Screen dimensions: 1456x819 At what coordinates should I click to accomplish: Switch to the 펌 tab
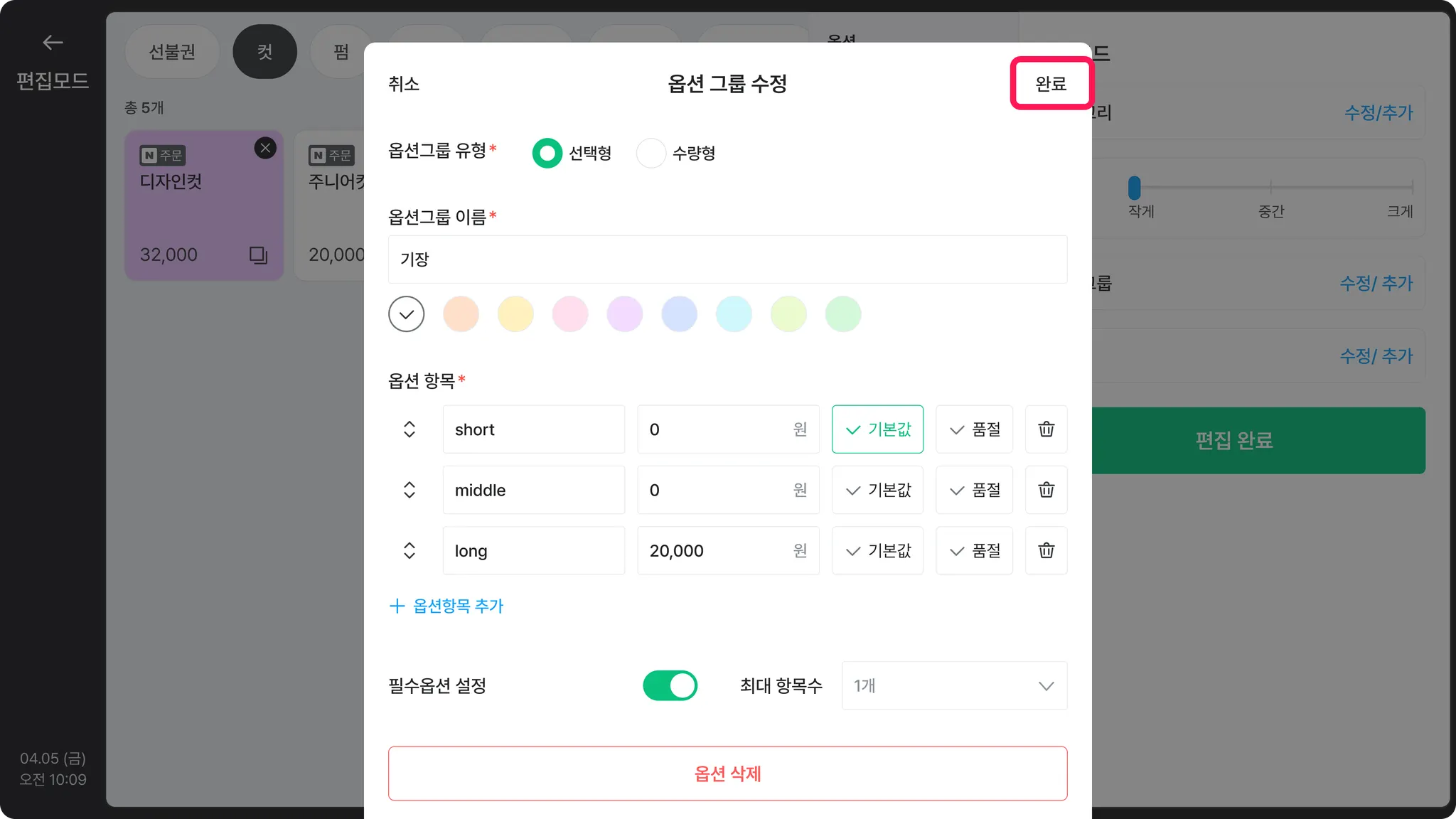coord(341,52)
